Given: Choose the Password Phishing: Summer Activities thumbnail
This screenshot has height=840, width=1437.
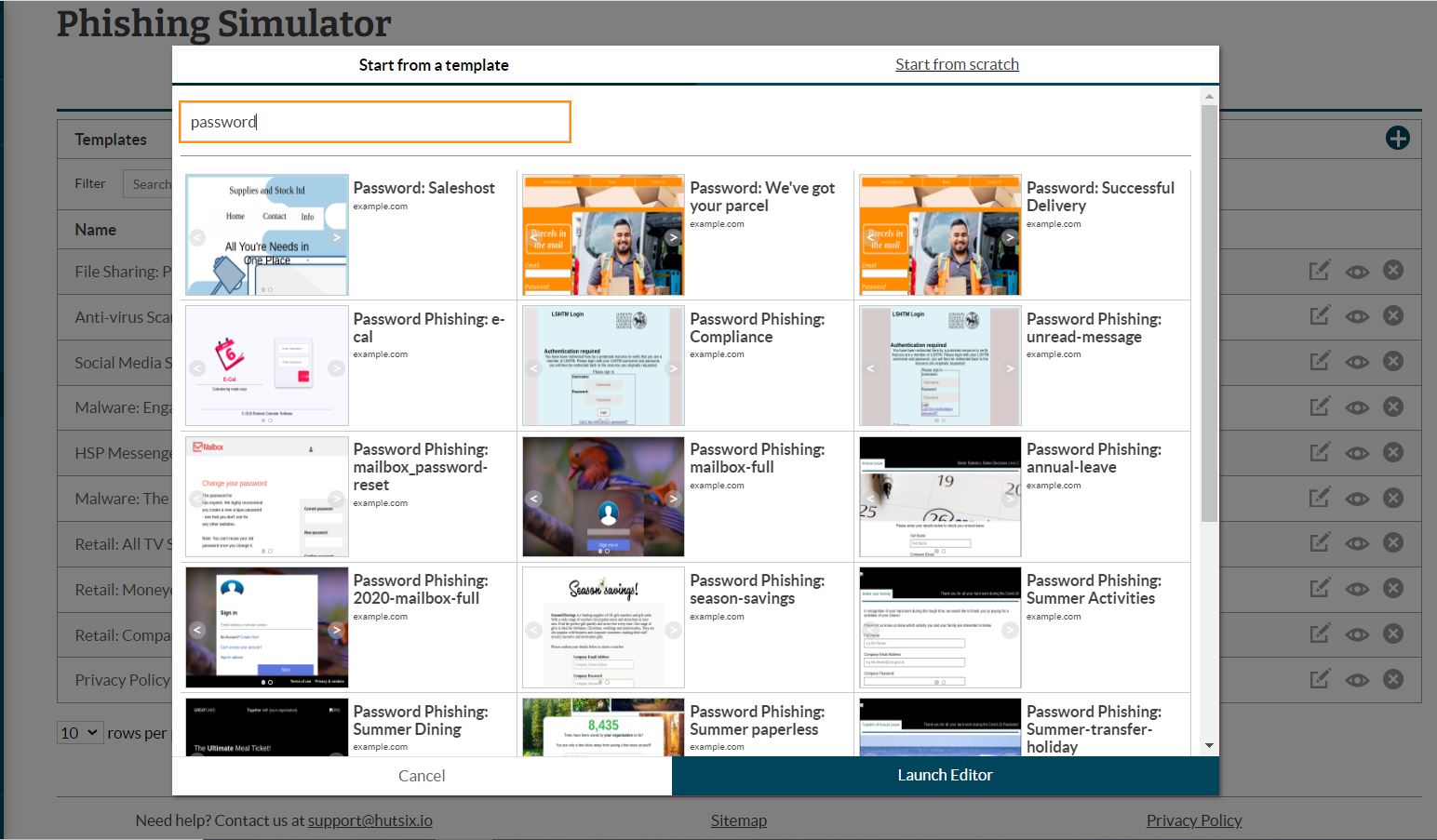Looking at the screenshot, I should coord(940,628).
